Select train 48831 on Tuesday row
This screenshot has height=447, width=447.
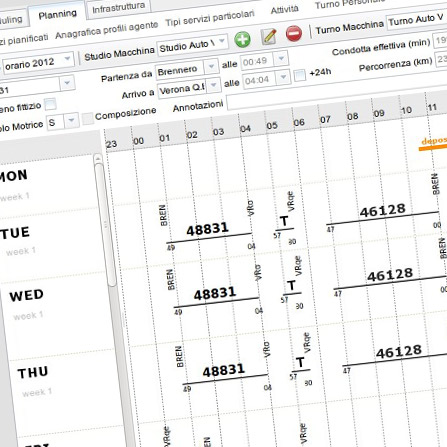click(x=207, y=229)
